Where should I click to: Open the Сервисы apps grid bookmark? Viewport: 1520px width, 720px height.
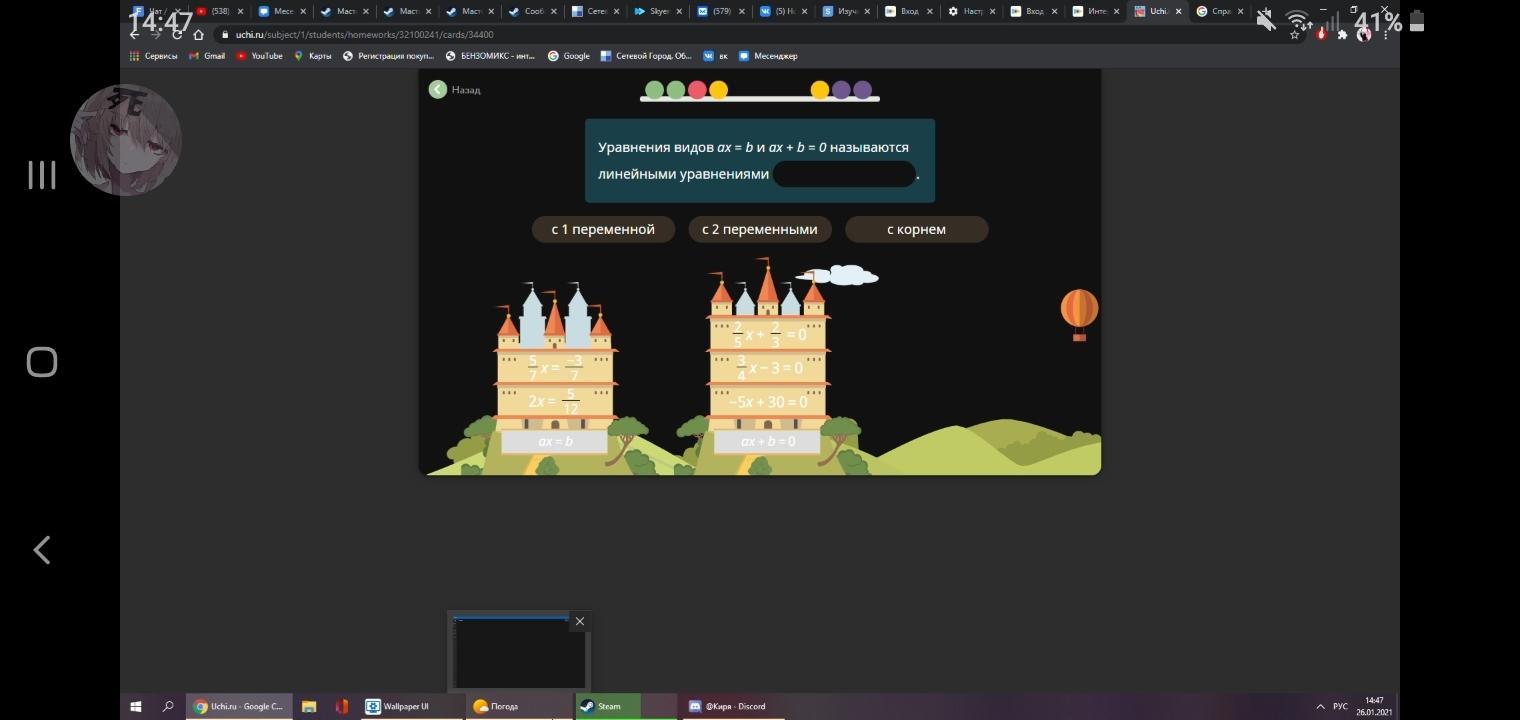(153, 56)
